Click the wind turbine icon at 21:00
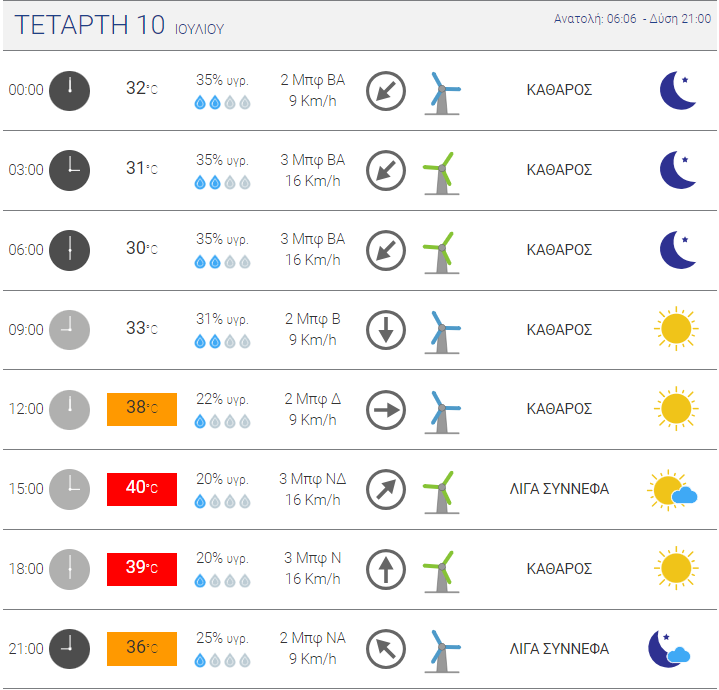The width and height of the screenshot is (719, 690). tap(442, 651)
